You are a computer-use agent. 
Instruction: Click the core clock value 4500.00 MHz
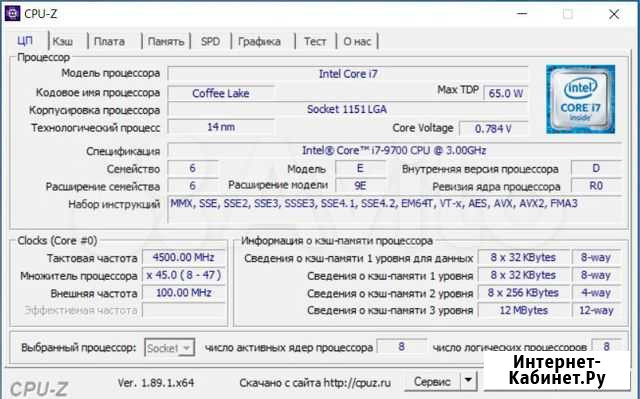(184, 257)
